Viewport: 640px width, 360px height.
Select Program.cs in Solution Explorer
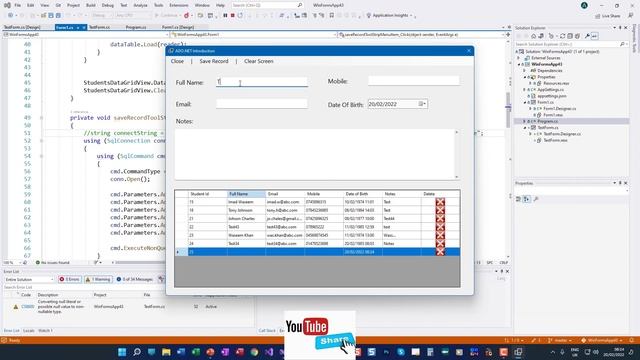[x=547, y=121]
